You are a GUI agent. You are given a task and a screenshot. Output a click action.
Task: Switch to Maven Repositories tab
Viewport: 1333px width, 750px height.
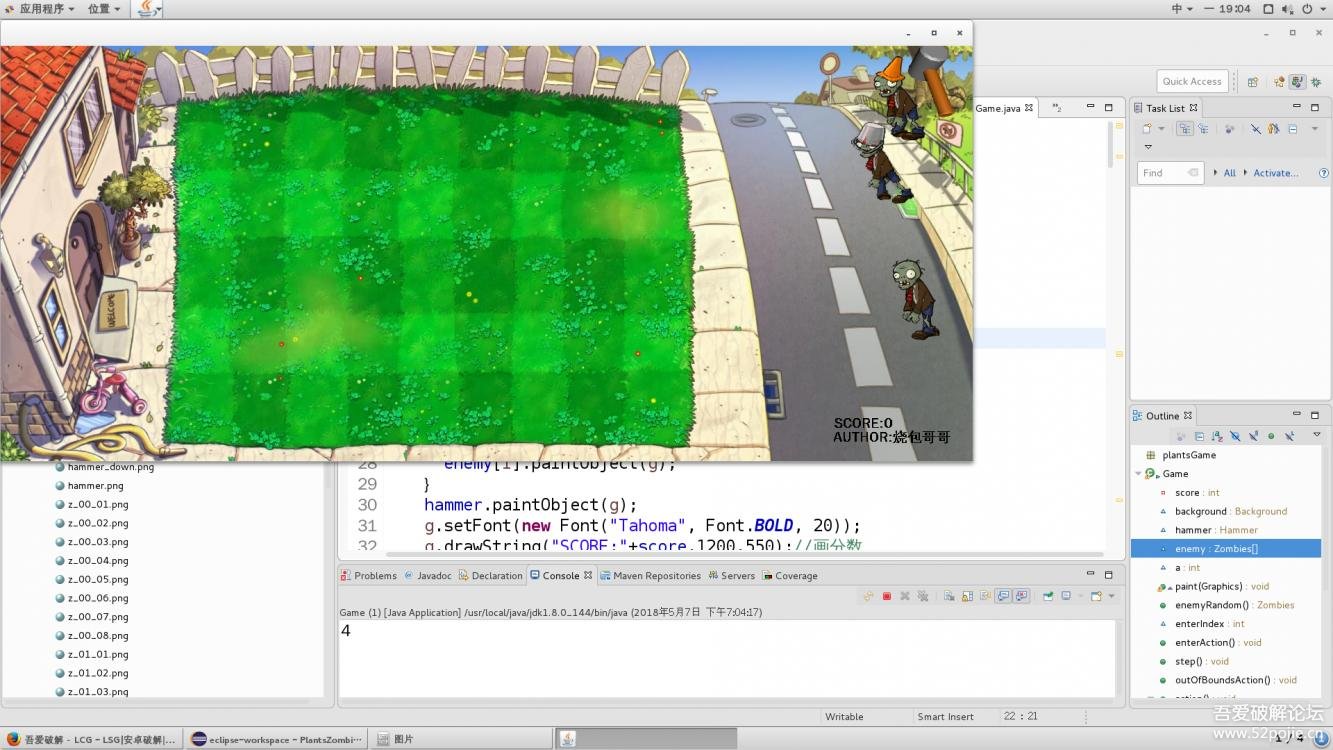tap(650, 575)
